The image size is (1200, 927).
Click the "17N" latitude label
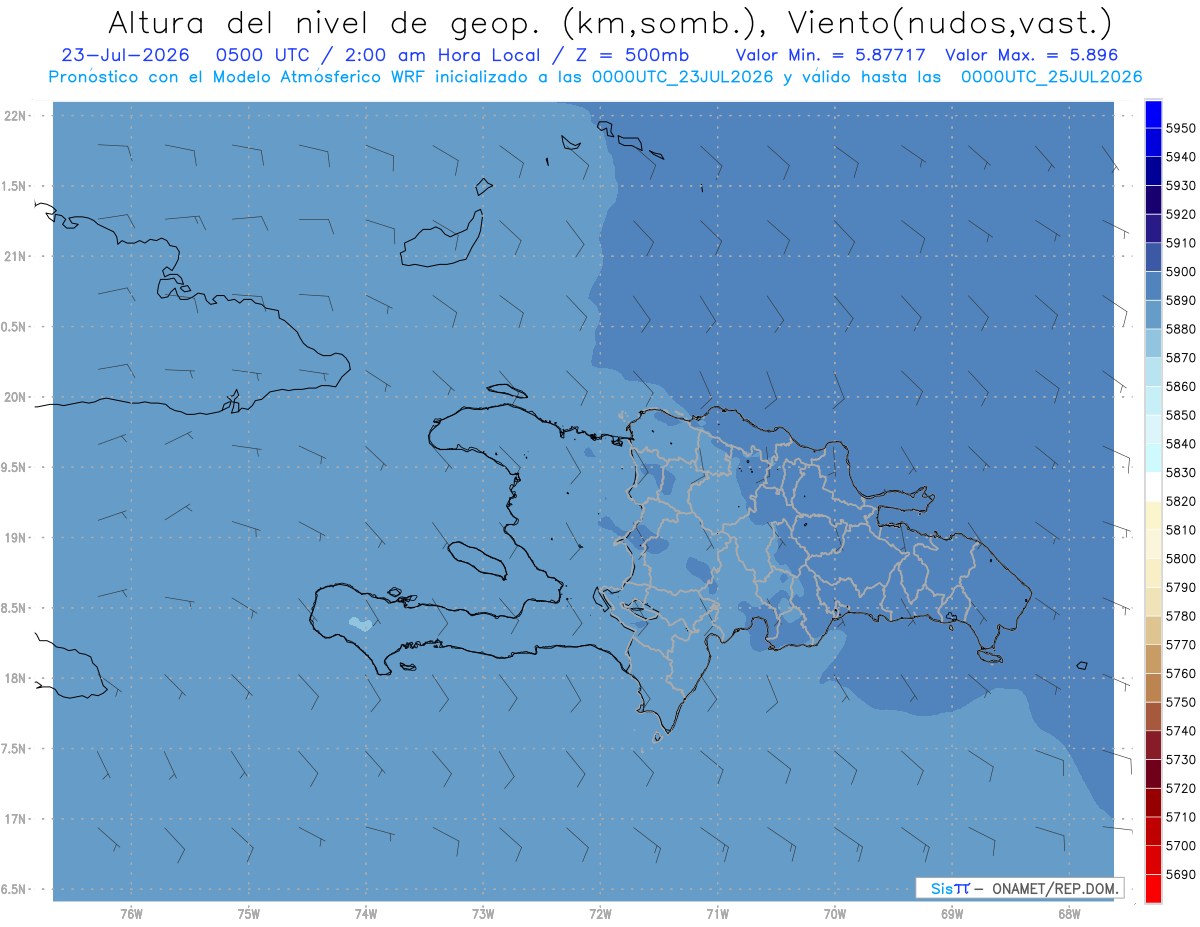(14, 819)
